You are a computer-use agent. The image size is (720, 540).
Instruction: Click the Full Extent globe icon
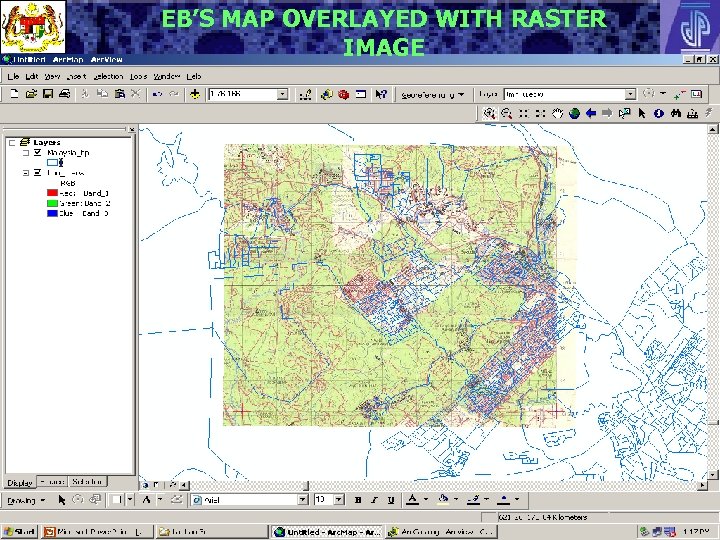click(x=574, y=113)
